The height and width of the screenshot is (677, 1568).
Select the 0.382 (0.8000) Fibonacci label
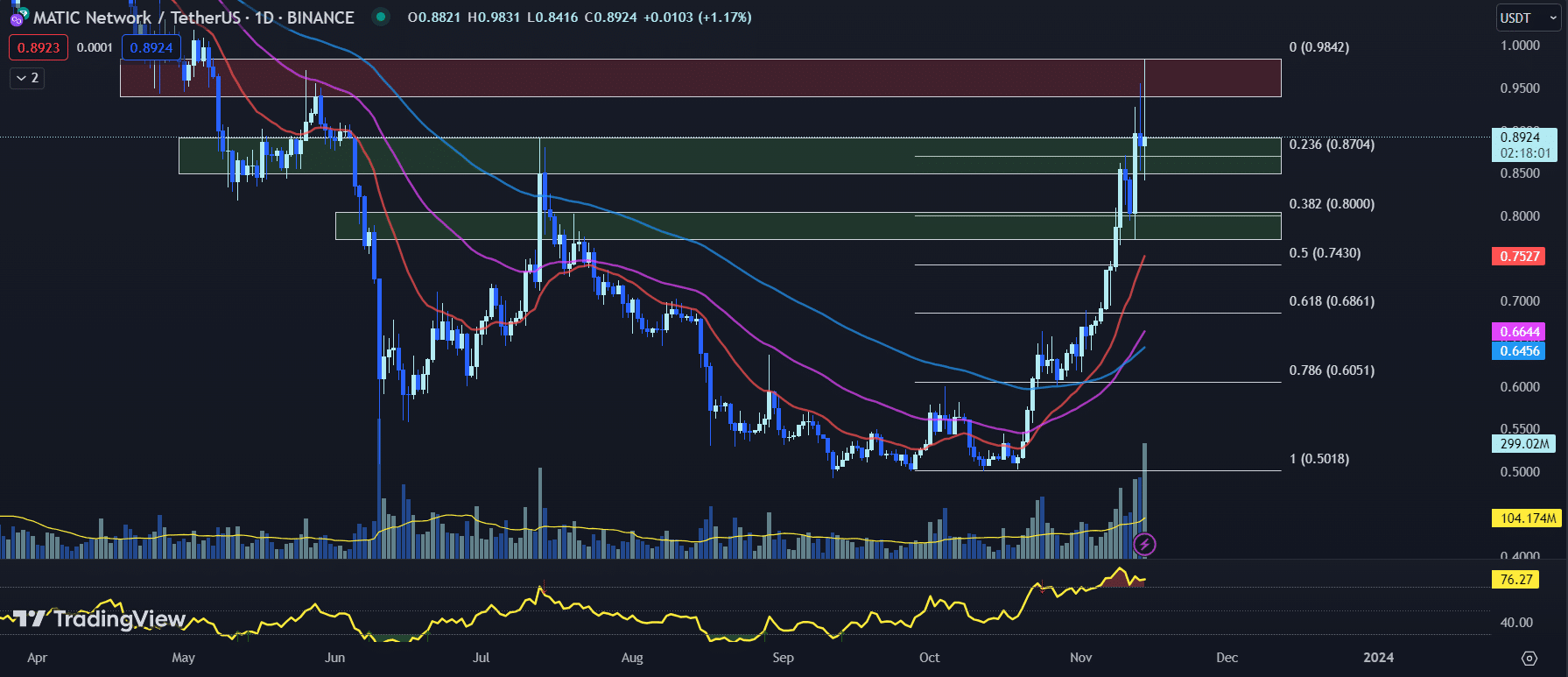coord(1332,204)
